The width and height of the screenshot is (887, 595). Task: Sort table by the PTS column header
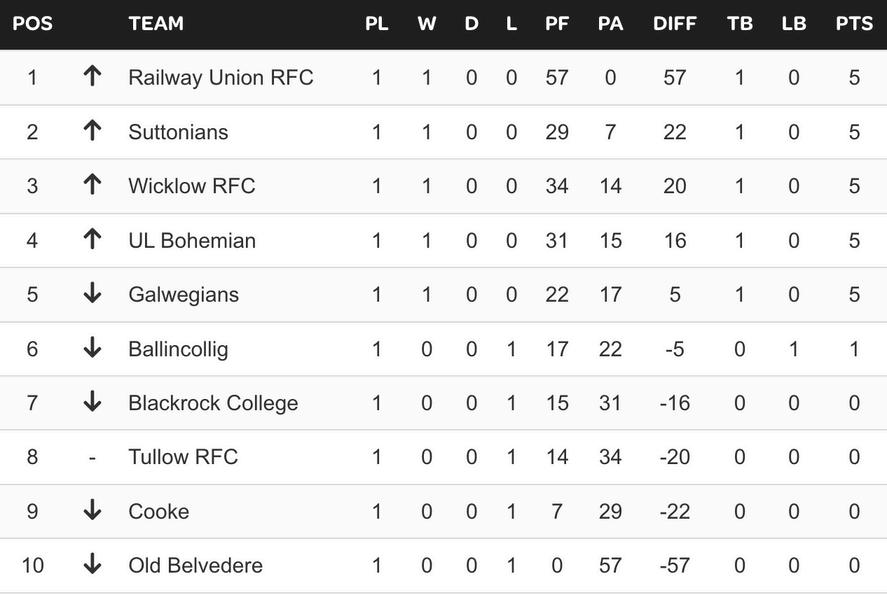(854, 23)
